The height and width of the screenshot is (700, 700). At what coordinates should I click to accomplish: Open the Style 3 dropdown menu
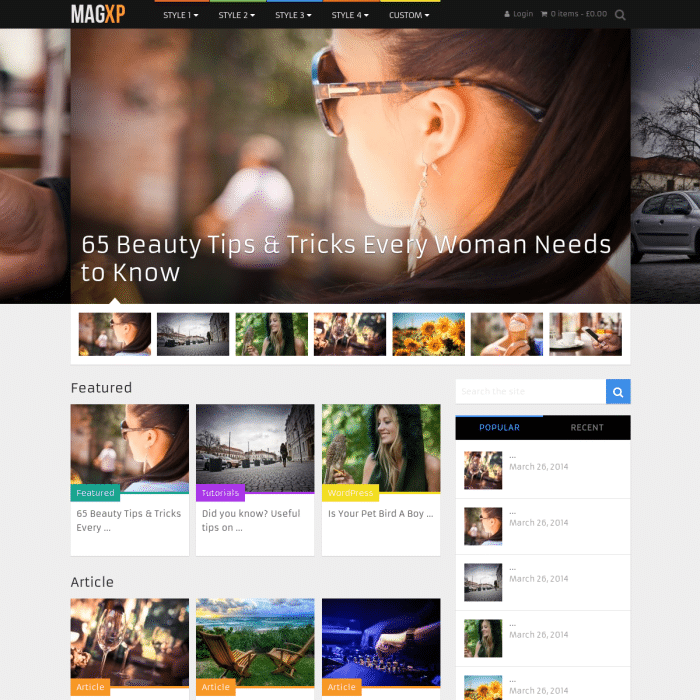coord(293,15)
